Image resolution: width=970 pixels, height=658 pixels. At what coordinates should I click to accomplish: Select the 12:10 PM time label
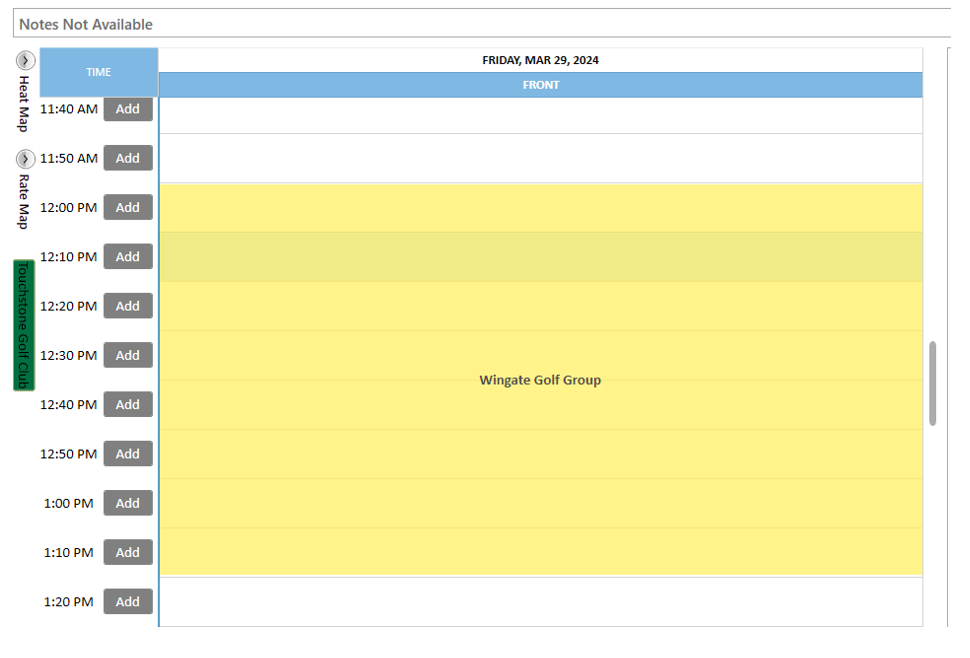tap(69, 257)
